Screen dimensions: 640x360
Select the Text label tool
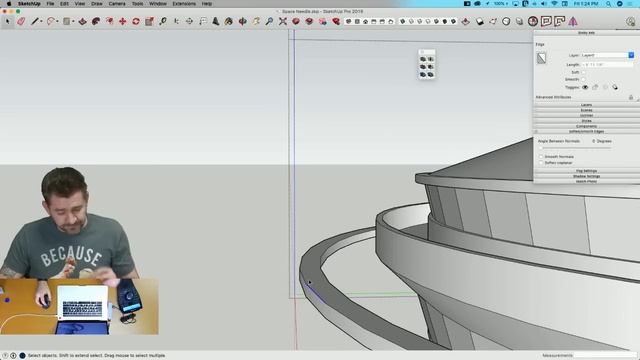click(x=203, y=21)
